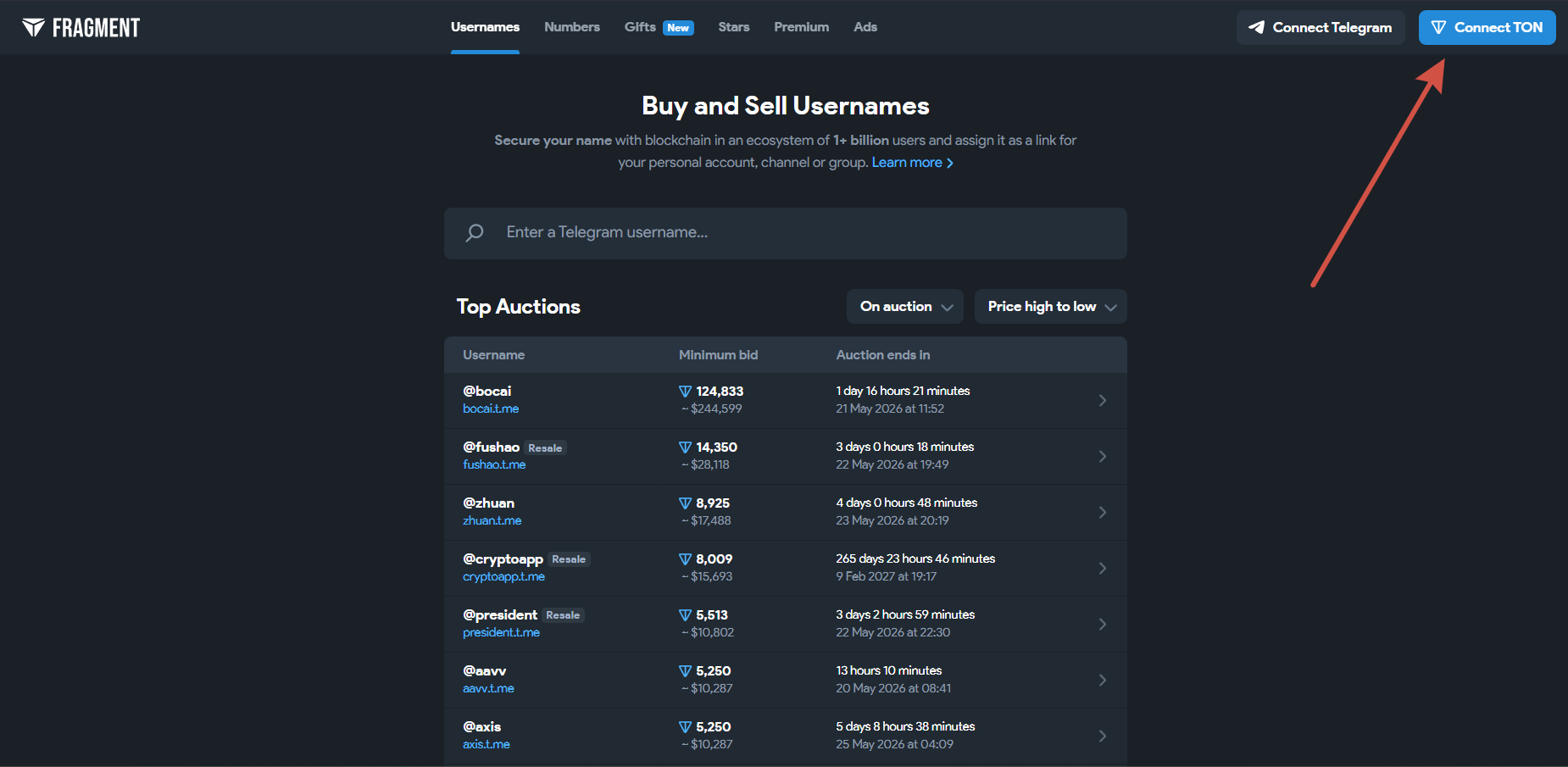Open the bocai.t.me link

click(x=491, y=409)
